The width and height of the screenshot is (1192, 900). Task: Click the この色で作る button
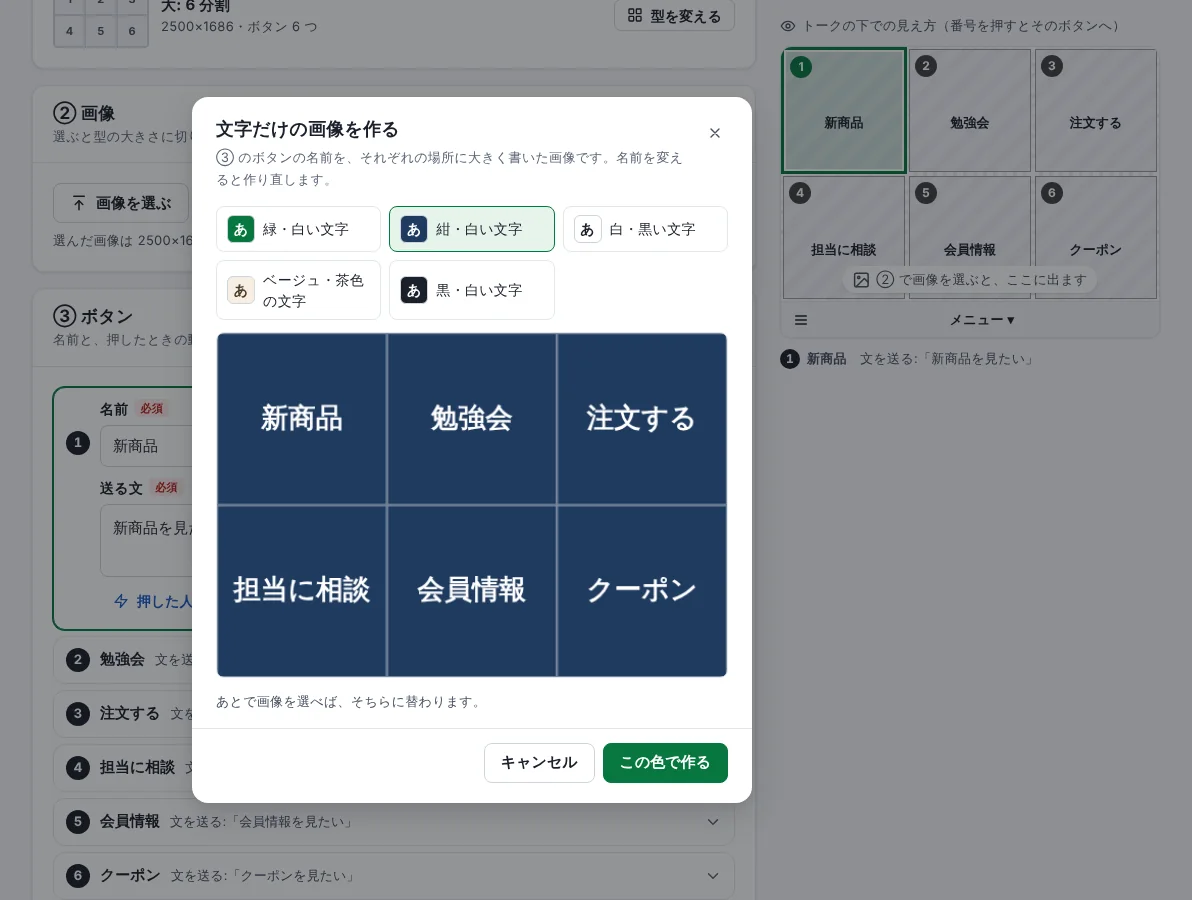pyautogui.click(x=665, y=762)
